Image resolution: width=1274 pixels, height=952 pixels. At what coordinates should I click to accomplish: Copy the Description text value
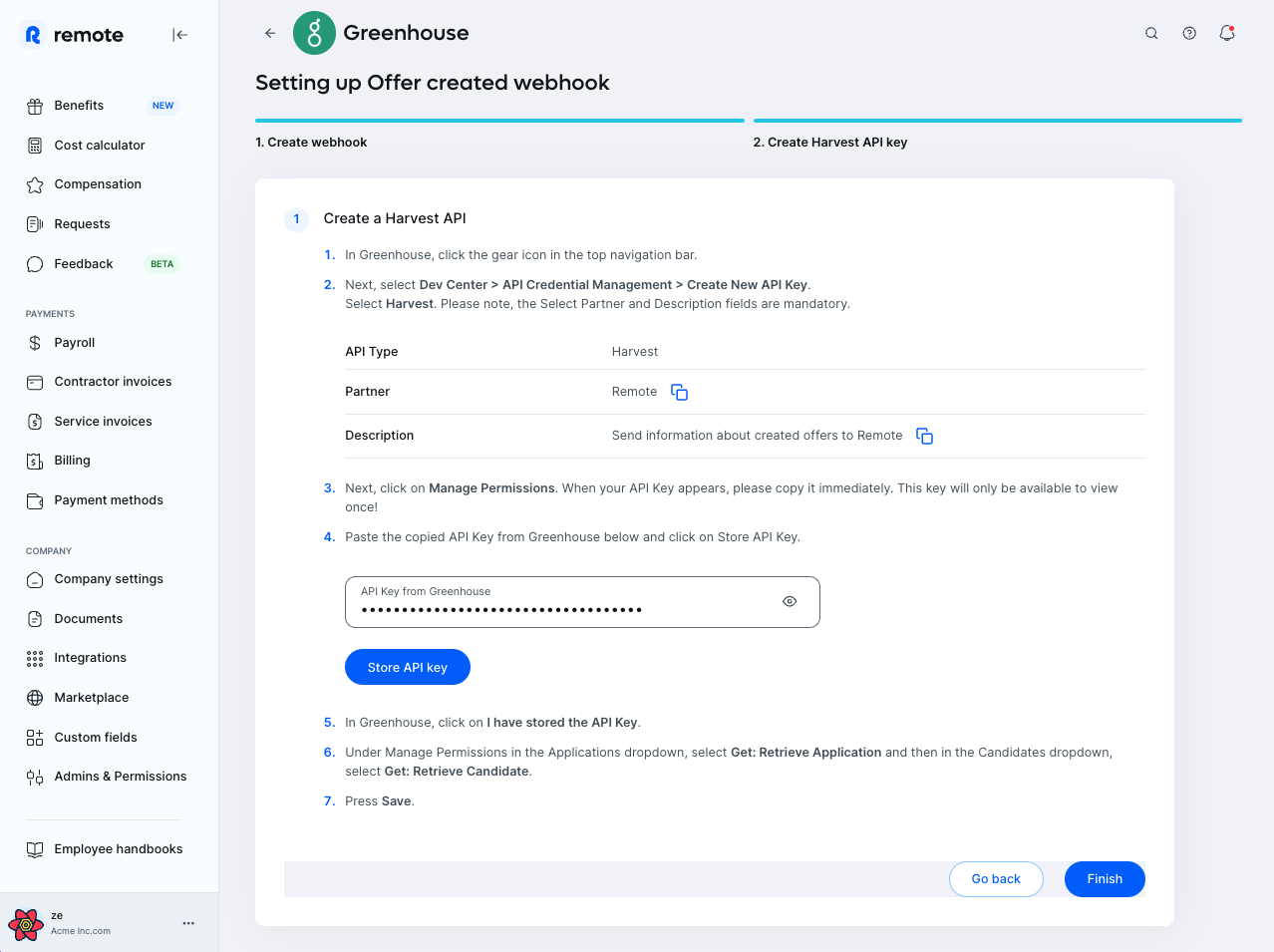[924, 436]
